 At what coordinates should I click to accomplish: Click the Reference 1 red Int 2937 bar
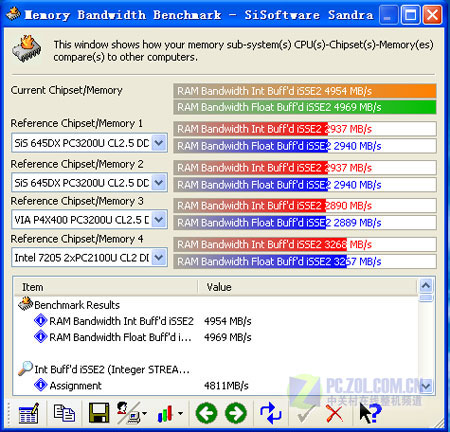305,129
